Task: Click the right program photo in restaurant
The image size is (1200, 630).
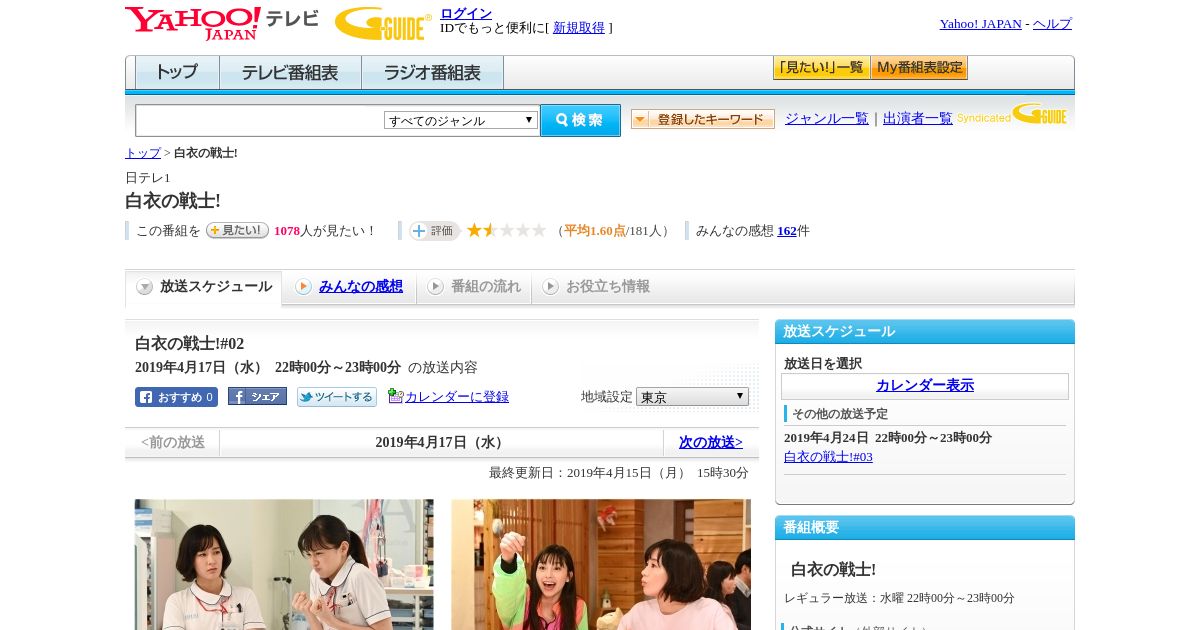Action: [x=601, y=564]
